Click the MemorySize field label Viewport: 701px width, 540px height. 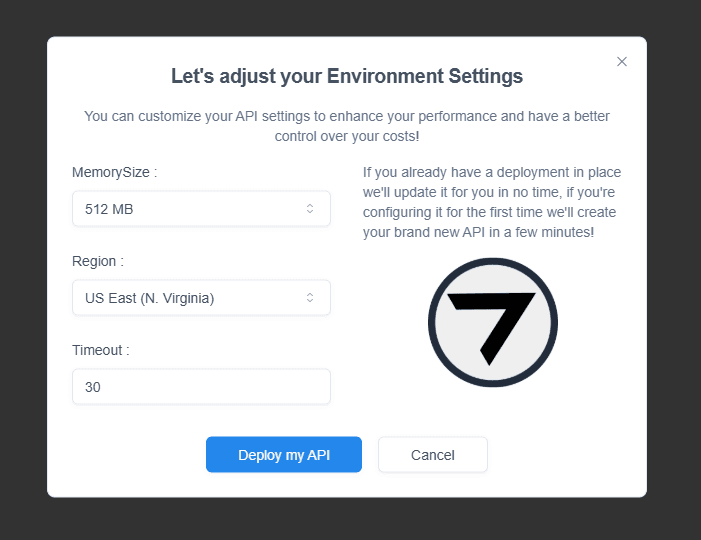point(114,172)
